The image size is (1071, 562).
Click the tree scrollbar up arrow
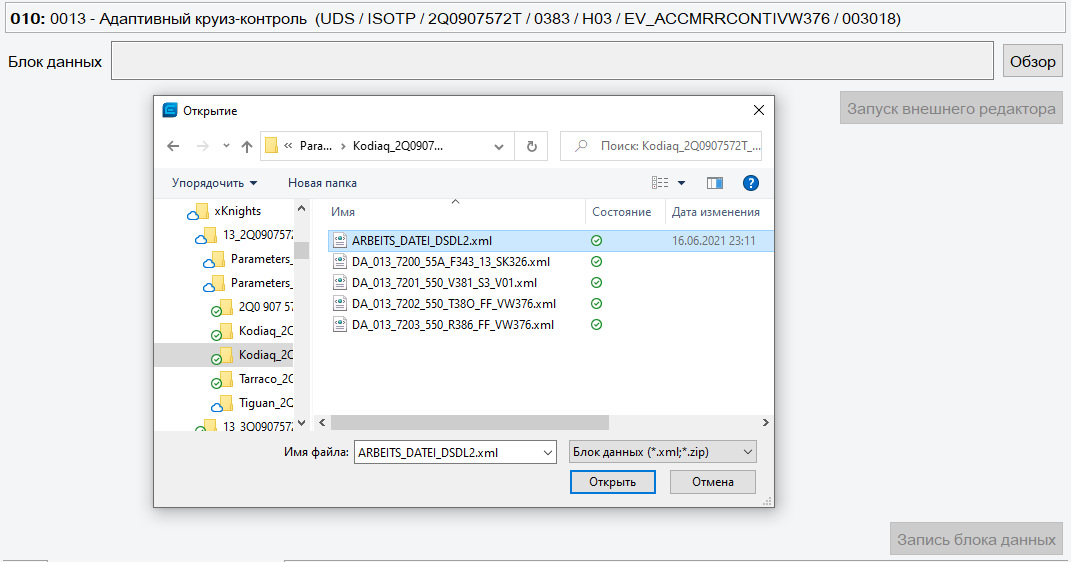301,208
